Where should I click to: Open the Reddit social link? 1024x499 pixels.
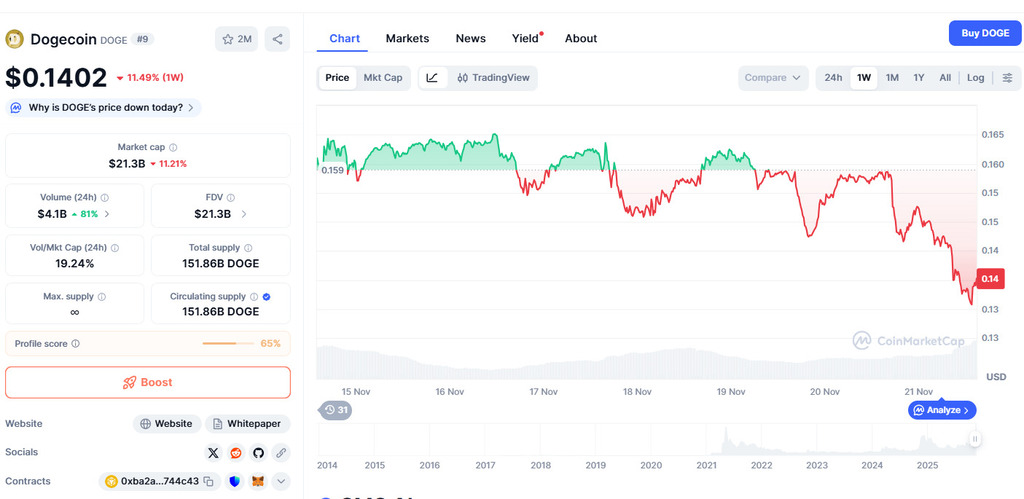pyautogui.click(x=236, y=453)
